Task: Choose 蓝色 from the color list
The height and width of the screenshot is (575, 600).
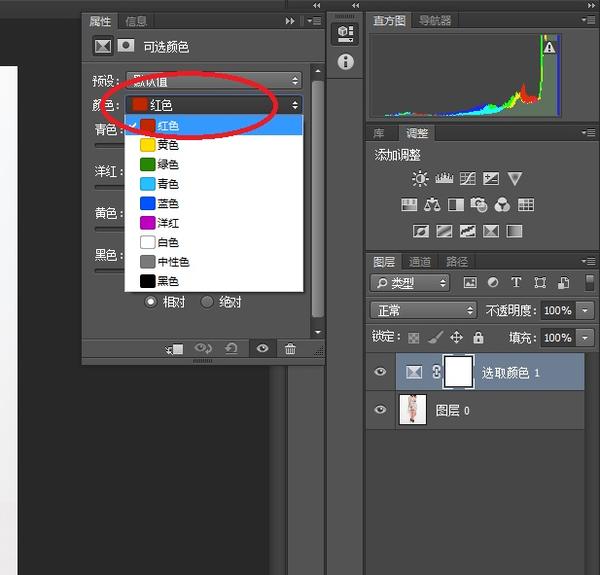Action: [214, 204]
